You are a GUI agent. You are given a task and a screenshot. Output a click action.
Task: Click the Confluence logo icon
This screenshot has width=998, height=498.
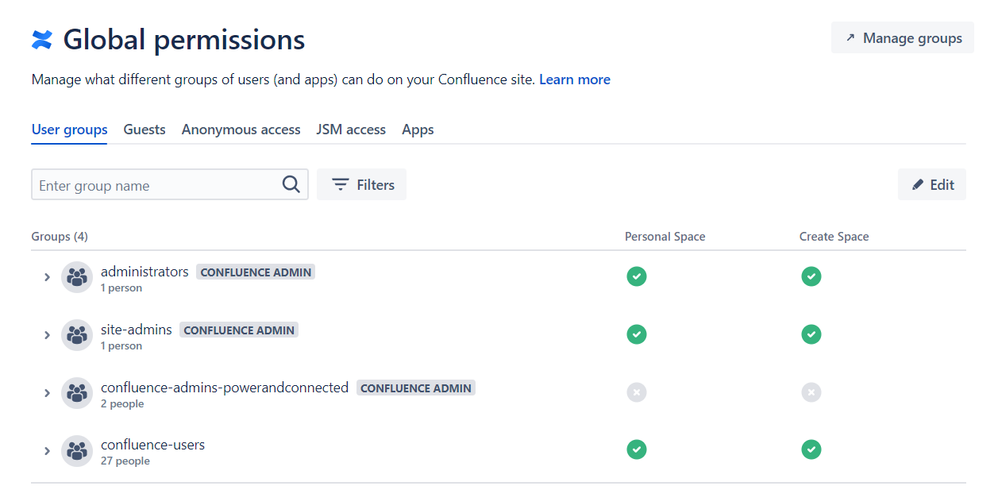coord(42,39)
